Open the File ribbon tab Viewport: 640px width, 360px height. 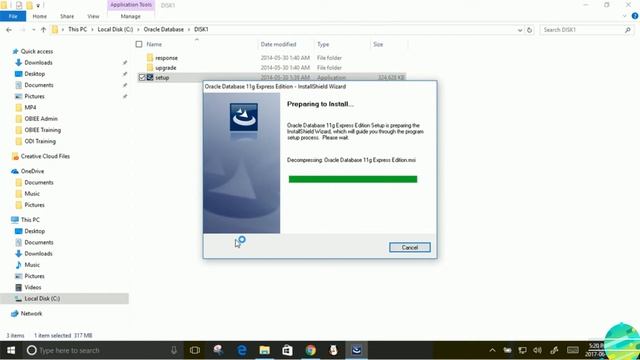(x=13, y=16)
